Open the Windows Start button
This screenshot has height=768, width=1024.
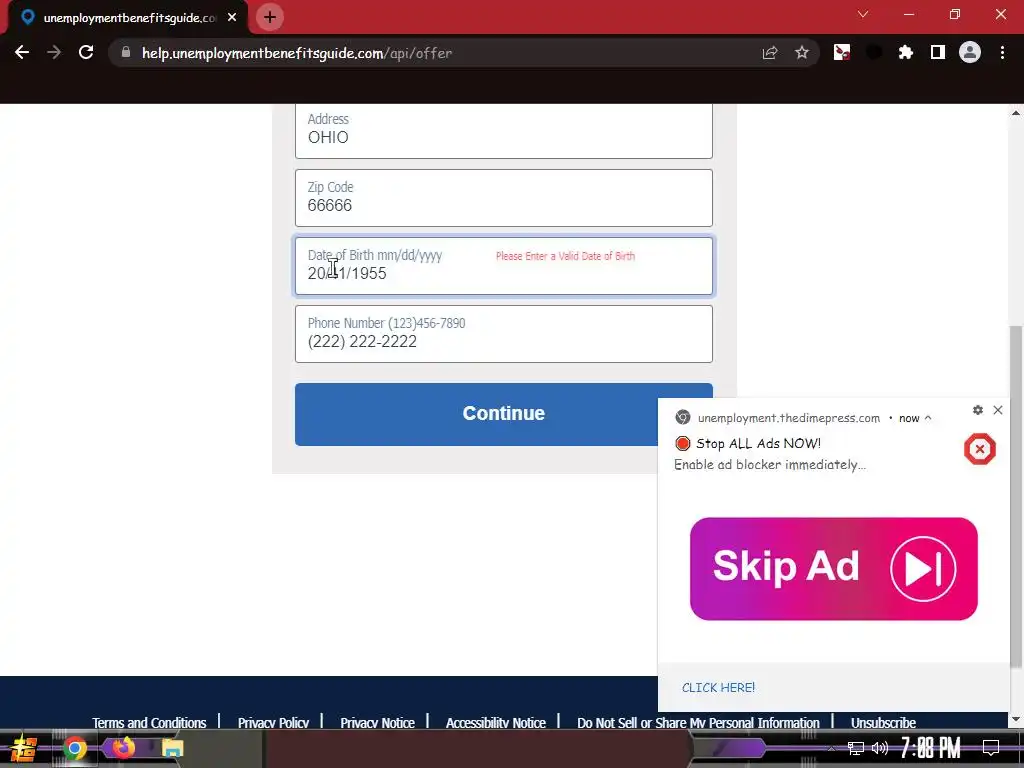point(24,748)
